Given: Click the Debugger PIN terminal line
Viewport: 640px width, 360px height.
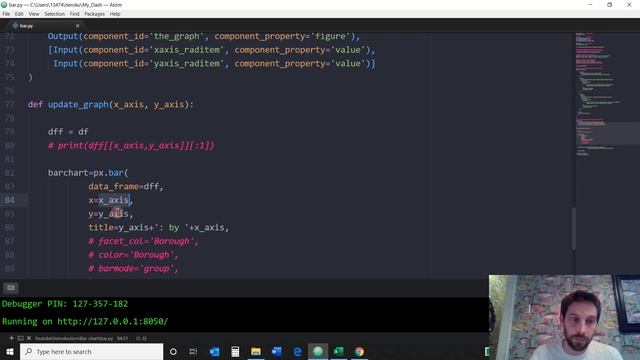Looking at the screenshot, I should (x=65, y=304).
